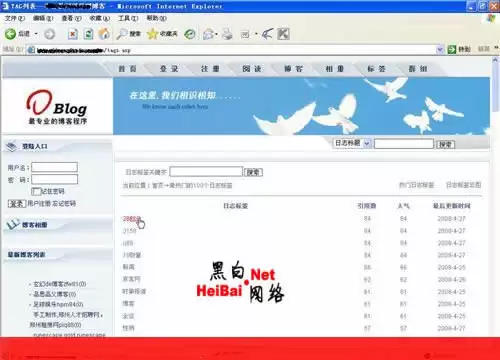Click the Messenger toolbar icon
Screen dimensions: 500x360
click(x=267, y=34)
